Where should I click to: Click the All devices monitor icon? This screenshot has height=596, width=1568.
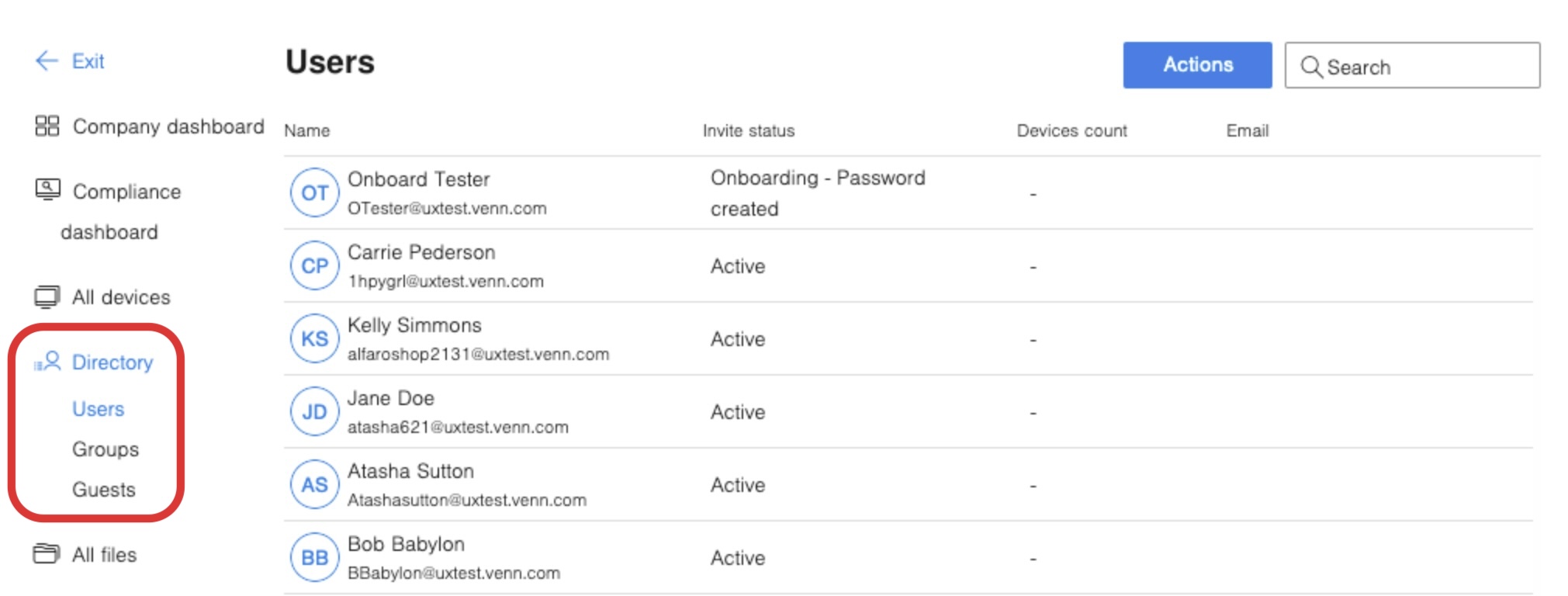click(x=48, y=296)
